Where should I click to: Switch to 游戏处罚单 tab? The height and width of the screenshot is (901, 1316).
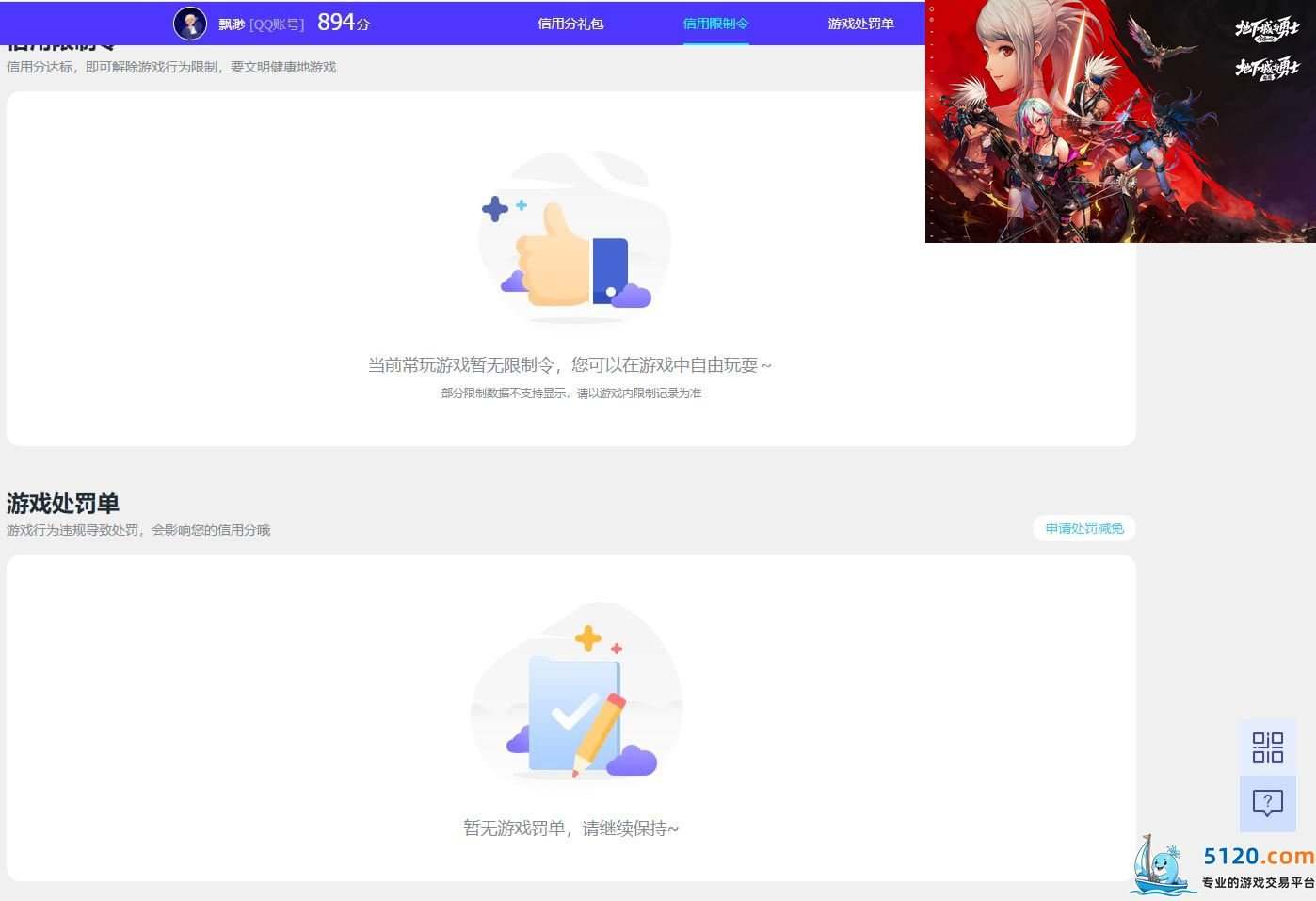tap(860, 24)
